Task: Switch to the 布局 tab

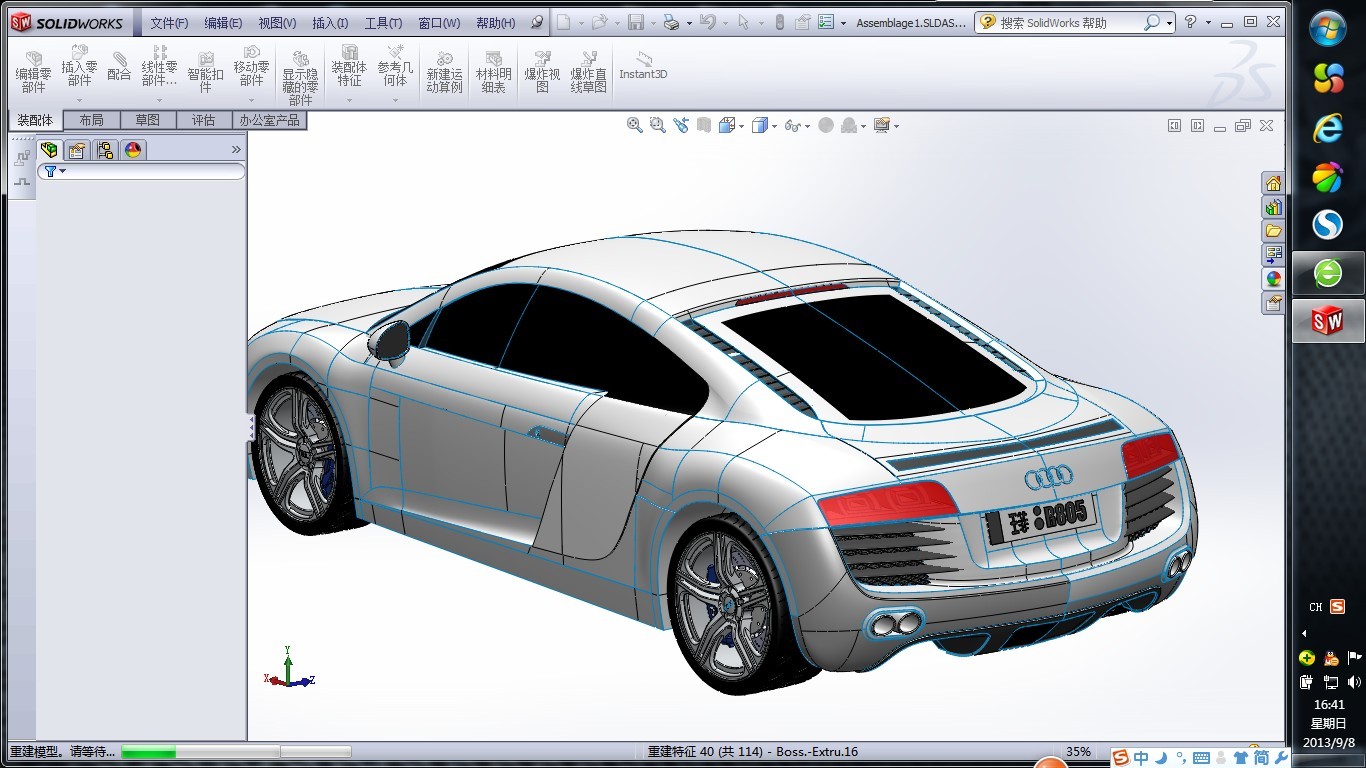Action: (x=91, y=120)
